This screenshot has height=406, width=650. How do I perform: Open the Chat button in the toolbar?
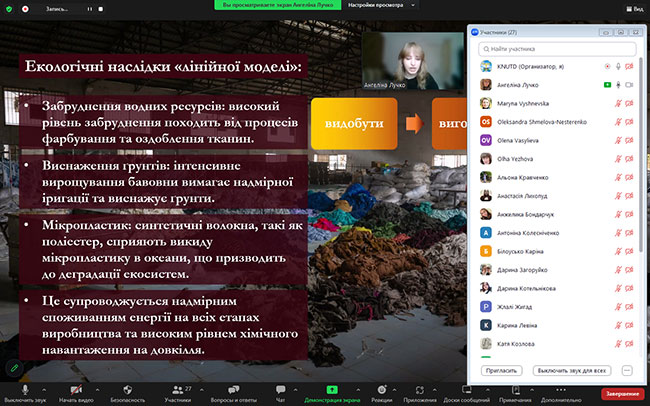pos(280,388)
